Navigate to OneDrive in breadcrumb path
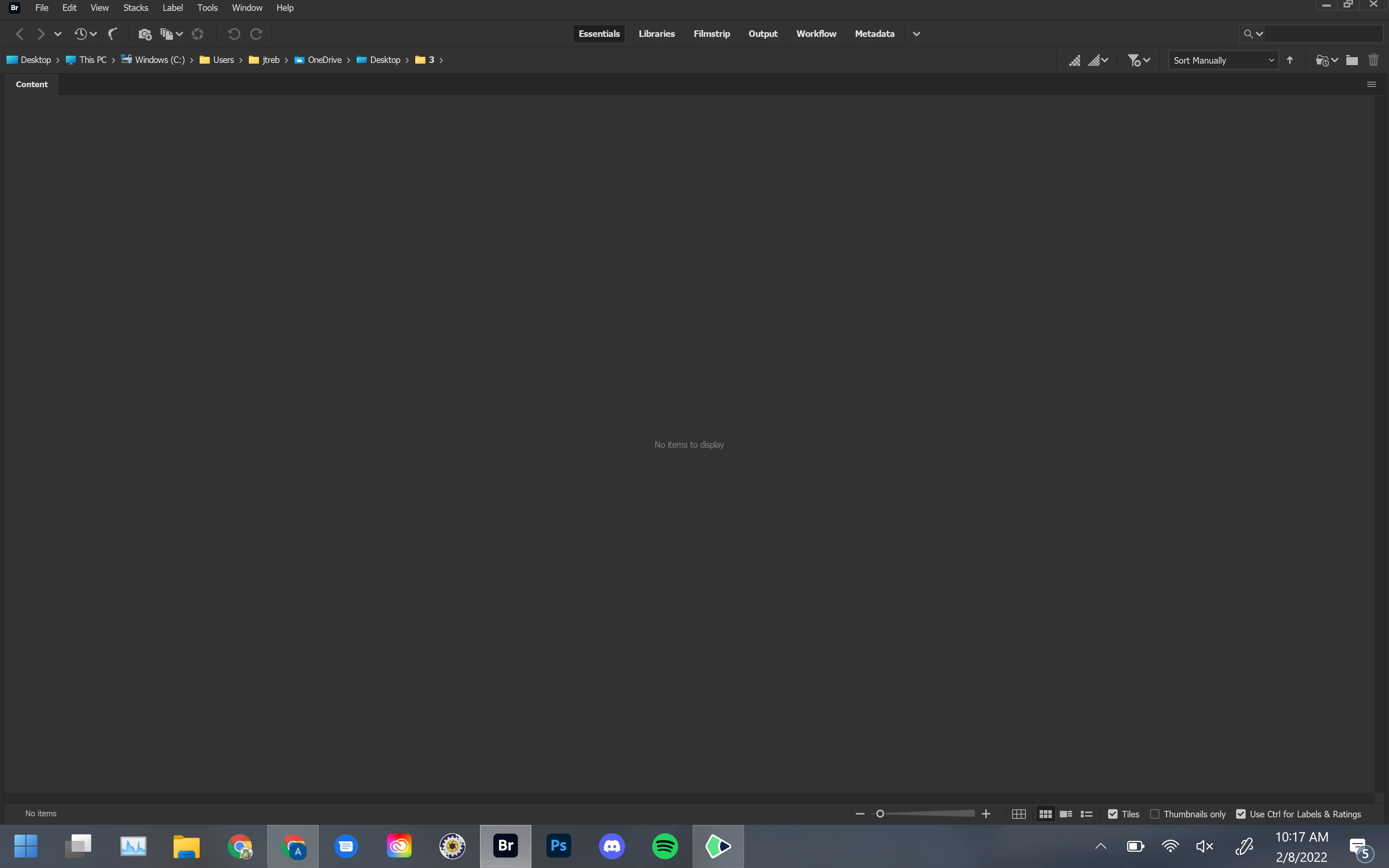Viewport: 1389px width, 868px height. coord(324,60)
